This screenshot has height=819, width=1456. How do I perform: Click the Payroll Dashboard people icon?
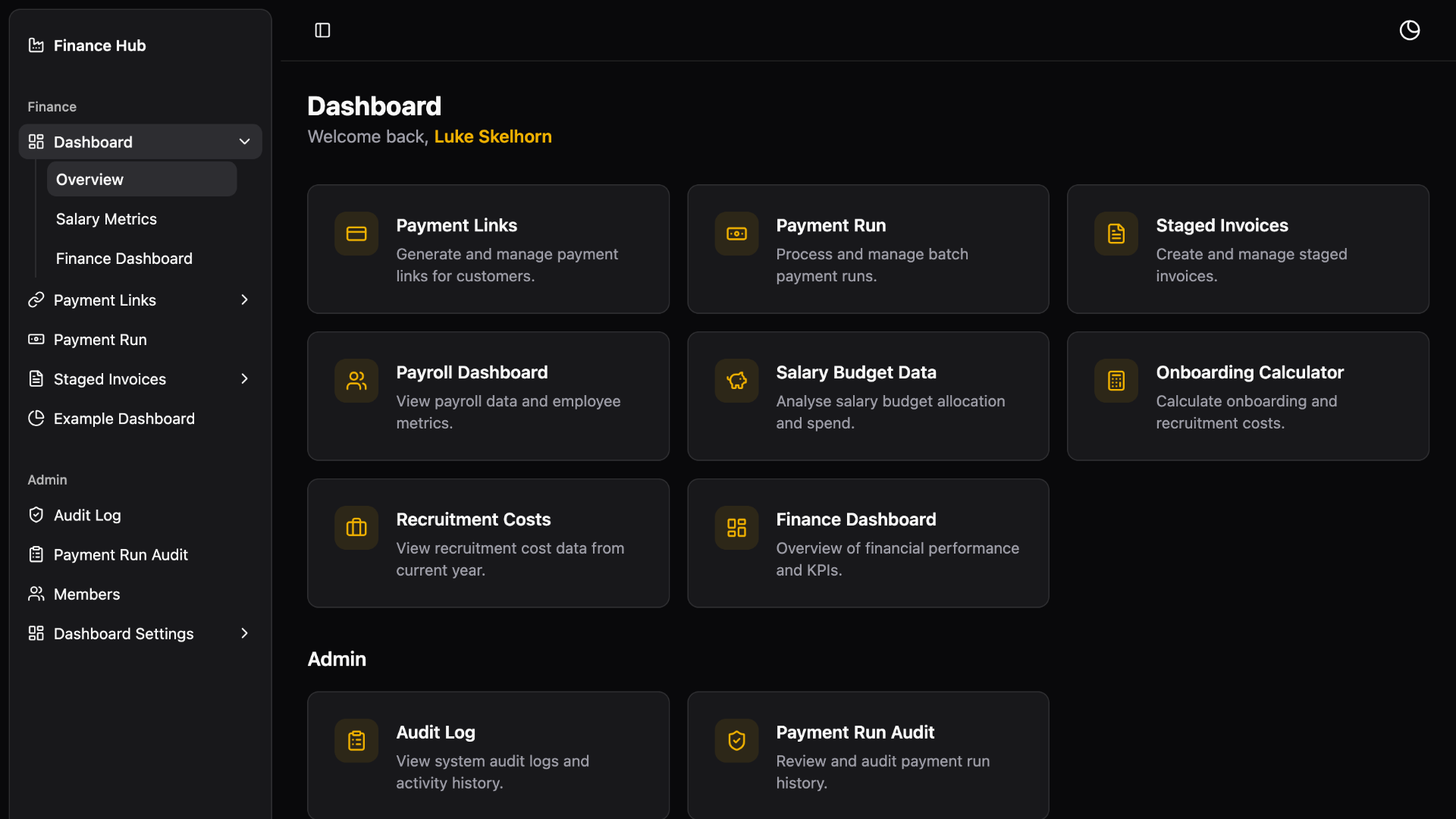point(356,381)
